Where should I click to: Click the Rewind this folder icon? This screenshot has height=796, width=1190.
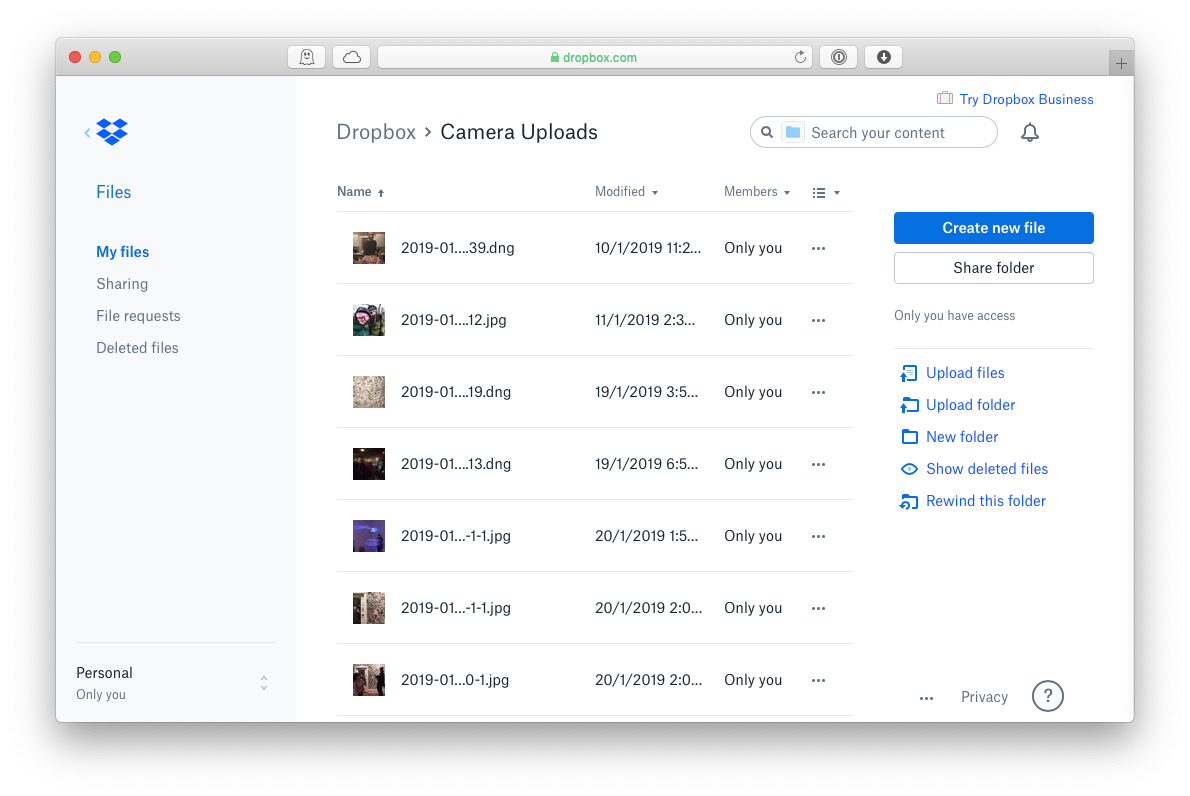908,502
